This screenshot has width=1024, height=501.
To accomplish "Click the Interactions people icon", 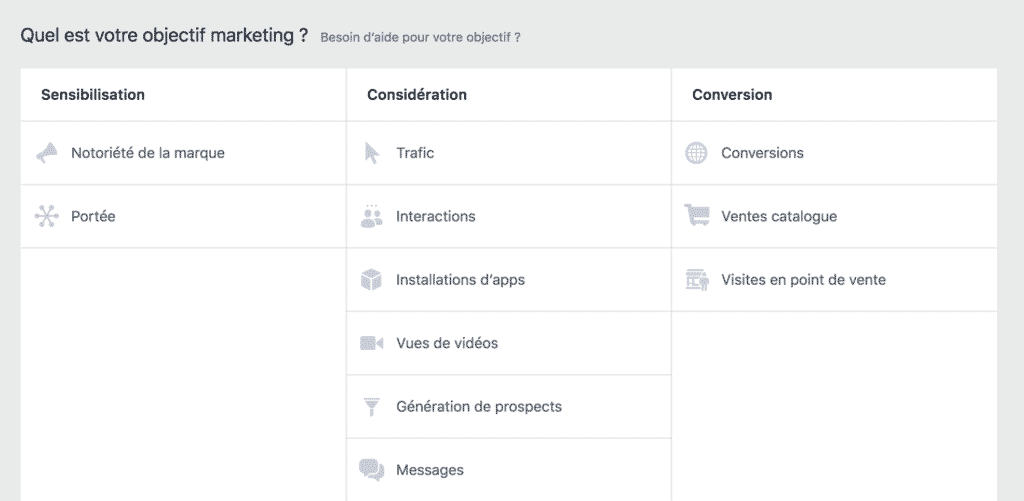I will (371, 216).
